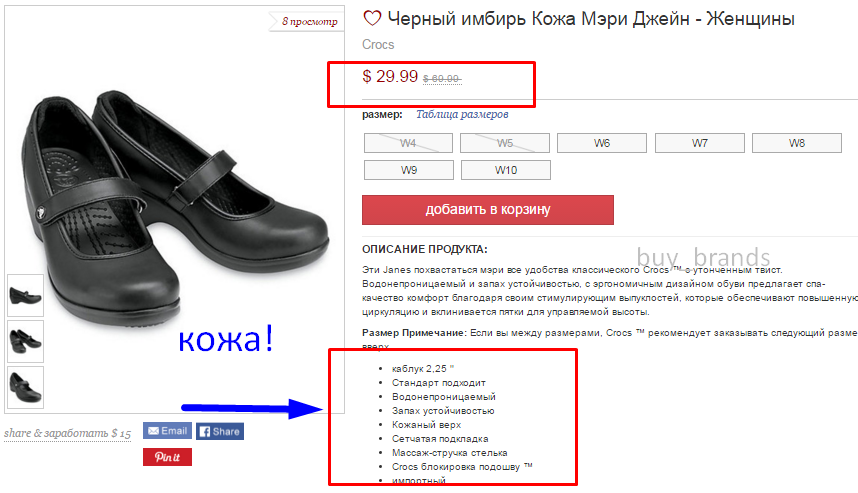Open the Crocs brand link
This screenshot has width=858, height=493.
(x=378, y=44)
